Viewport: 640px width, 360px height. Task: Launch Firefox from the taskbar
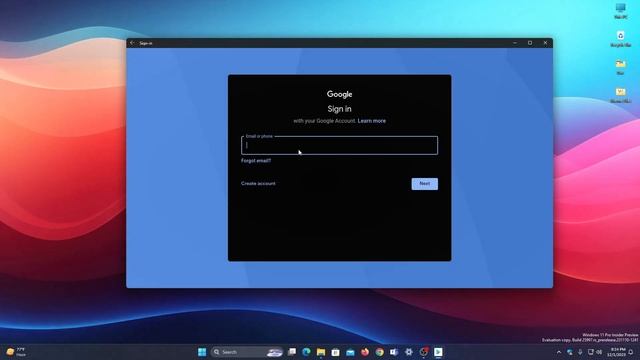(x=365, y=352)
